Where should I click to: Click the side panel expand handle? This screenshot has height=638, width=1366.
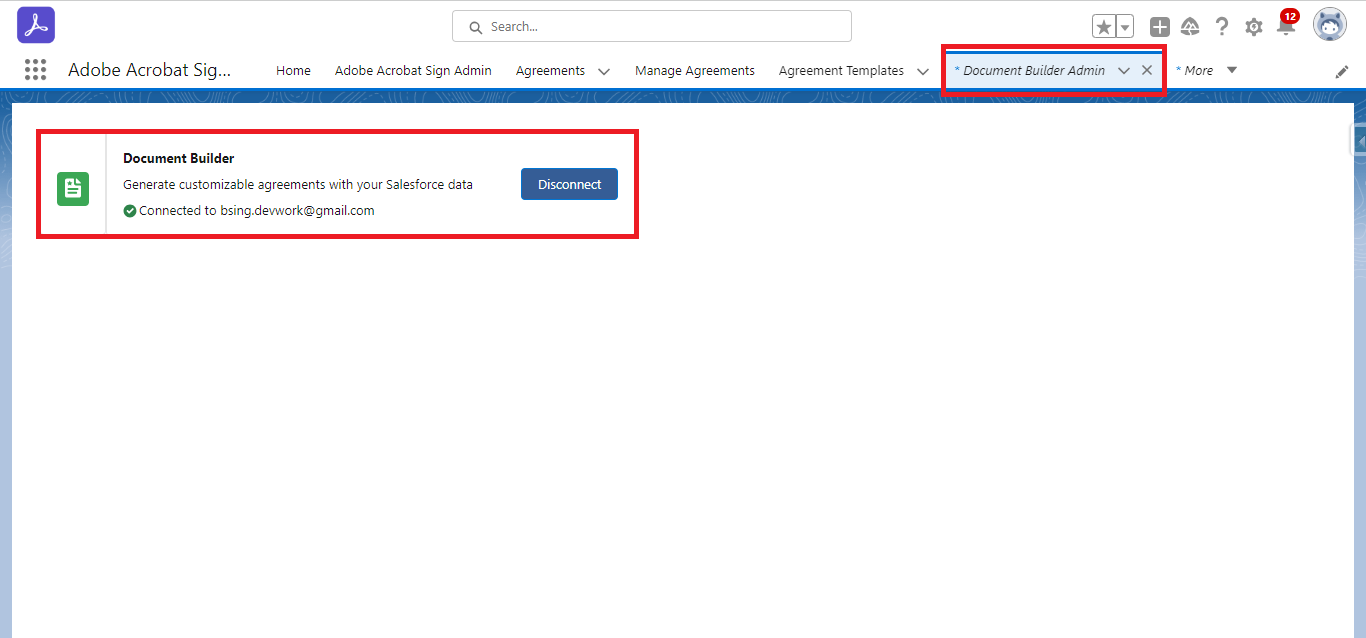[1359, 141]
